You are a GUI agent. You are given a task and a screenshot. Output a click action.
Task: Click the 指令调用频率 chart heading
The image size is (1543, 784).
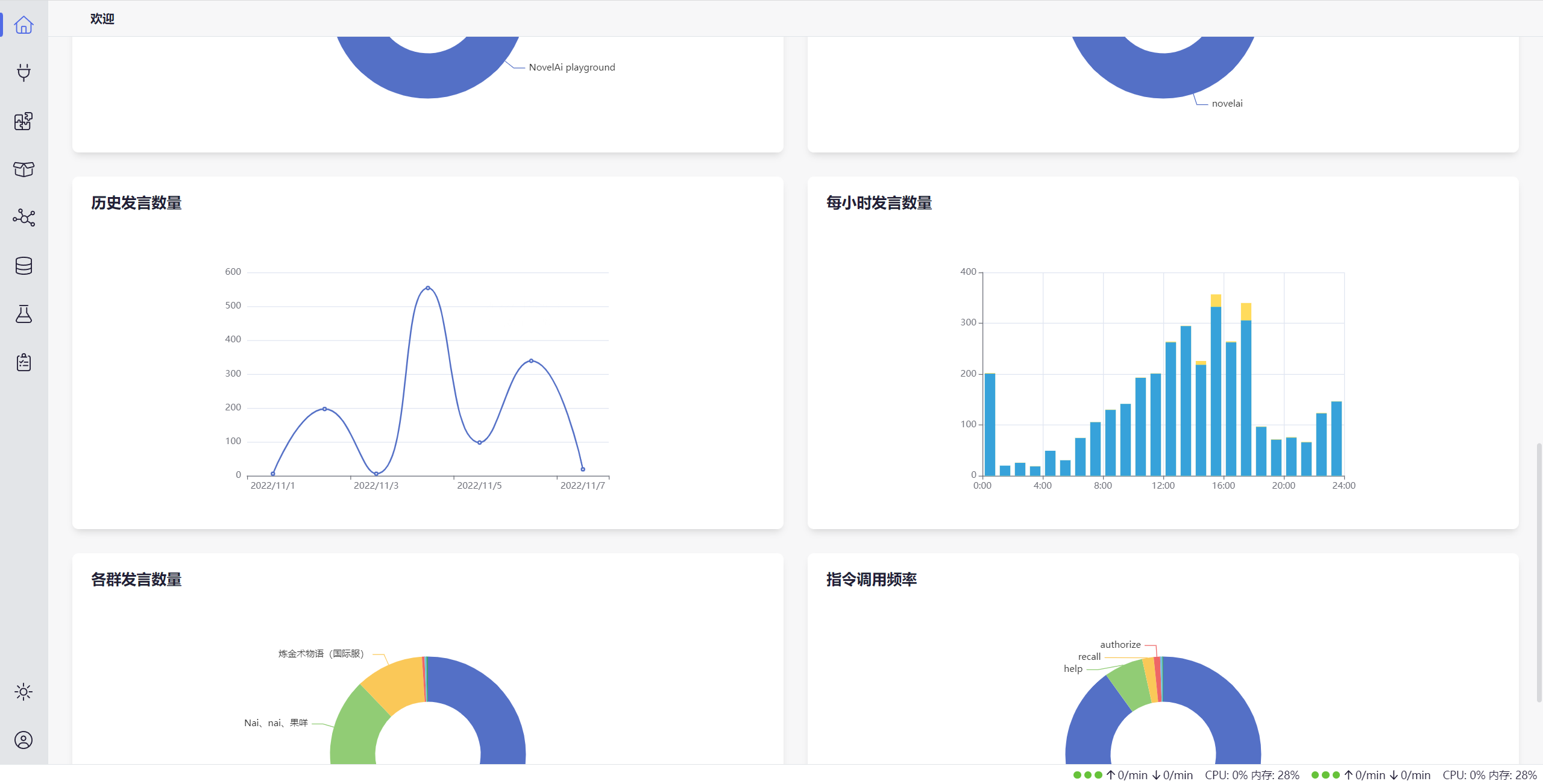click(872, 580)
